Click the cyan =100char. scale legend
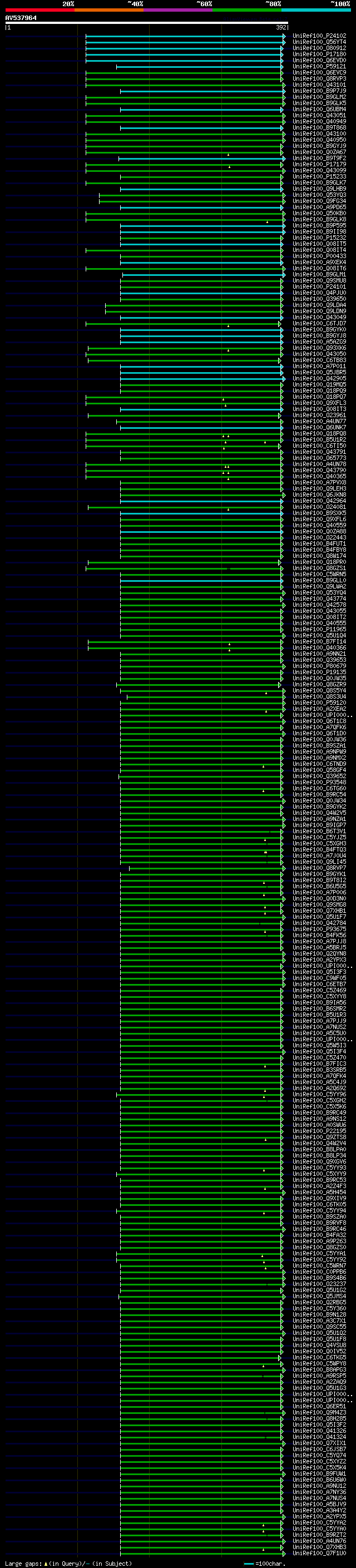Viewport: 356px width, 1568px height. (x=265, y=1563)
